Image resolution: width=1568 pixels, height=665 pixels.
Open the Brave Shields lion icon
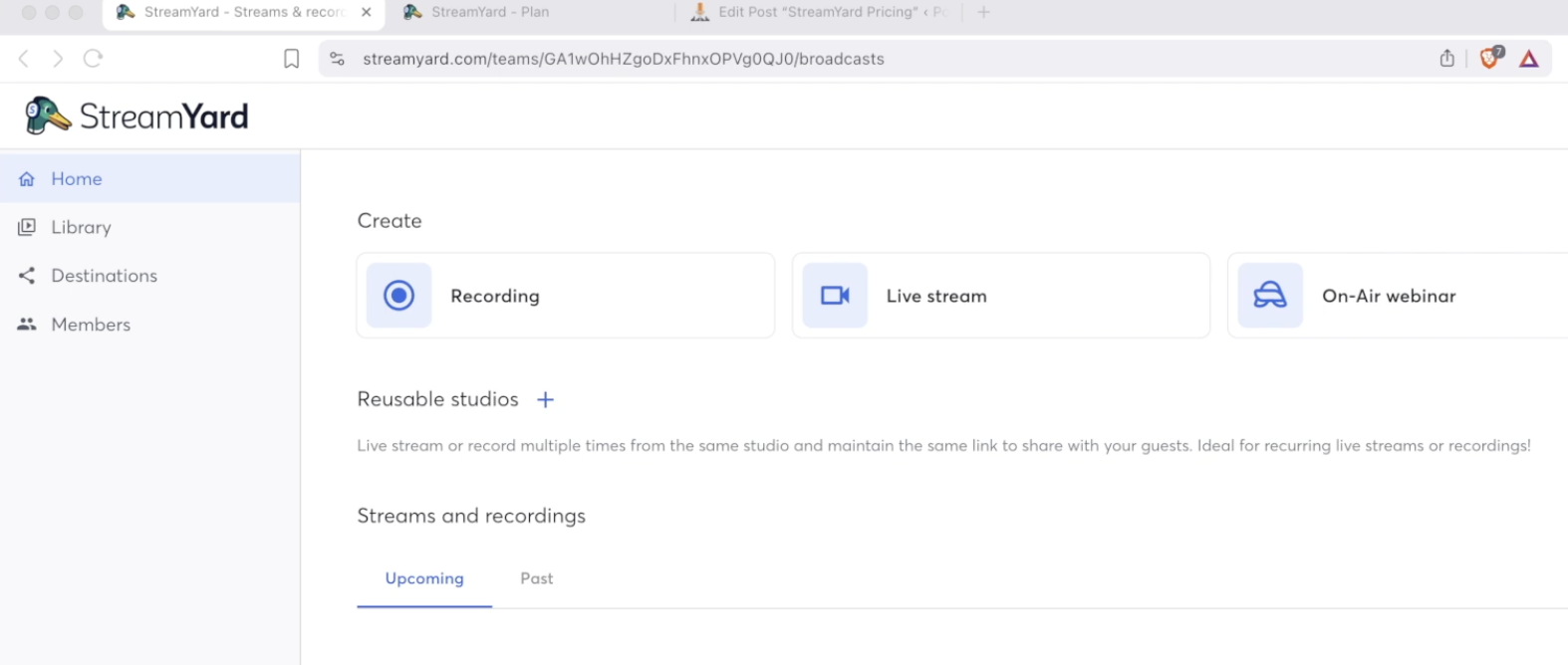1490,59
